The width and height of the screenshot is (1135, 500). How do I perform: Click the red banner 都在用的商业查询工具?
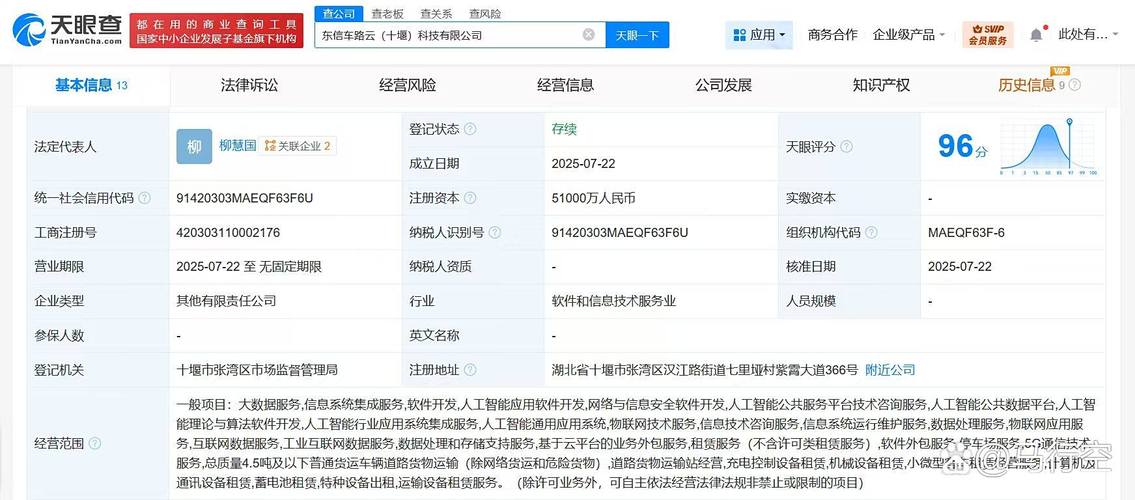[216, 30]
